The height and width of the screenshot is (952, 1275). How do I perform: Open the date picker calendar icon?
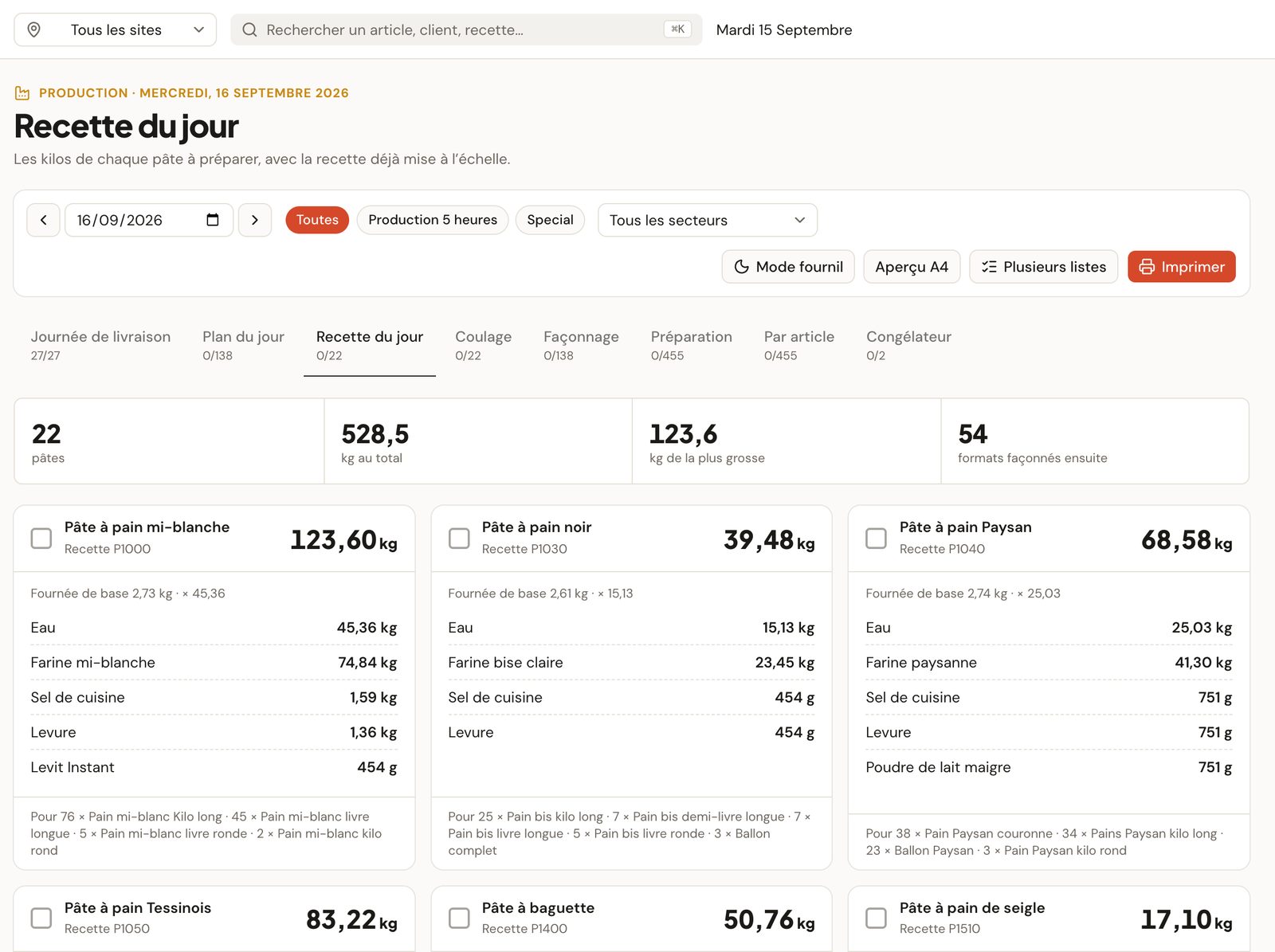(x=213, y=220)
